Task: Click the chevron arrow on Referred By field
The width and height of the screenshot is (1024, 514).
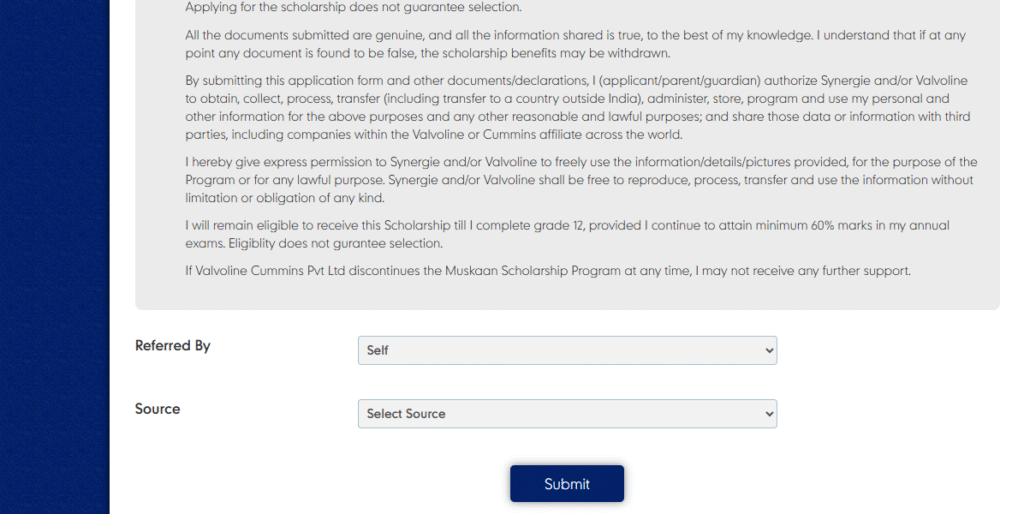Action: (x=769, y=350)
